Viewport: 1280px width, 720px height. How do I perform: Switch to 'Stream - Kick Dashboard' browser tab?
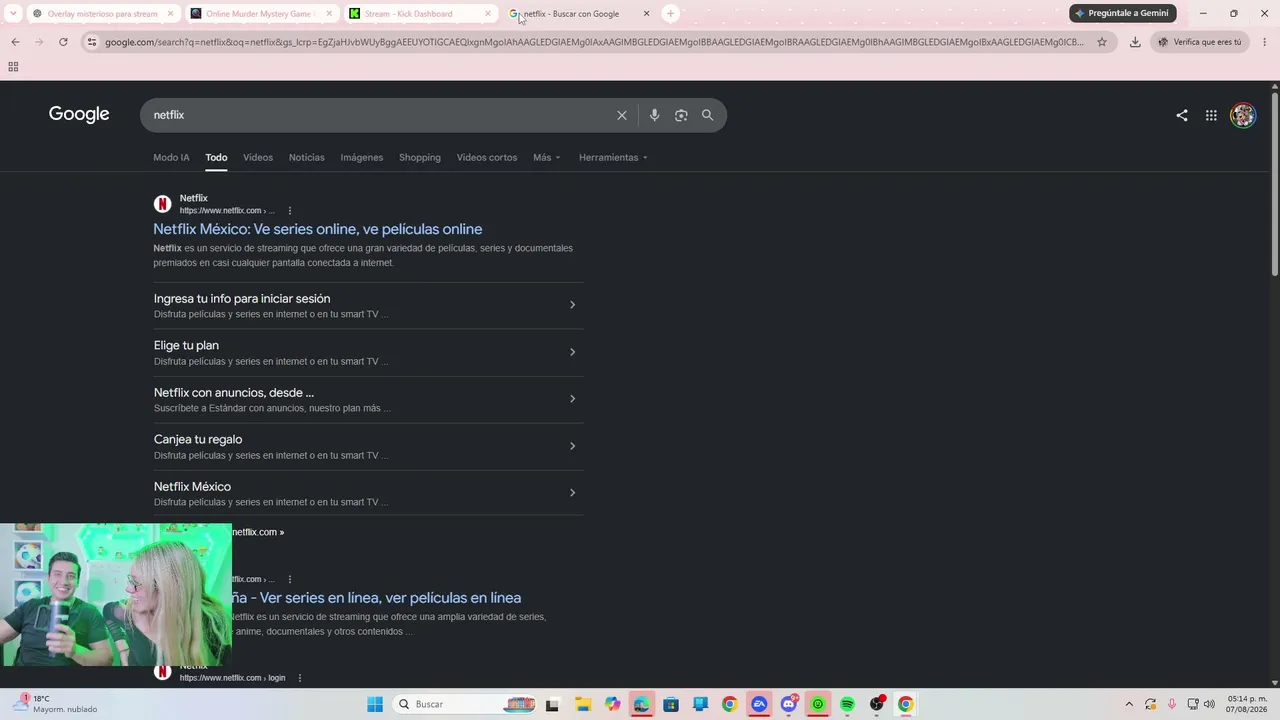pyautogui.click(x=420, y=14)
